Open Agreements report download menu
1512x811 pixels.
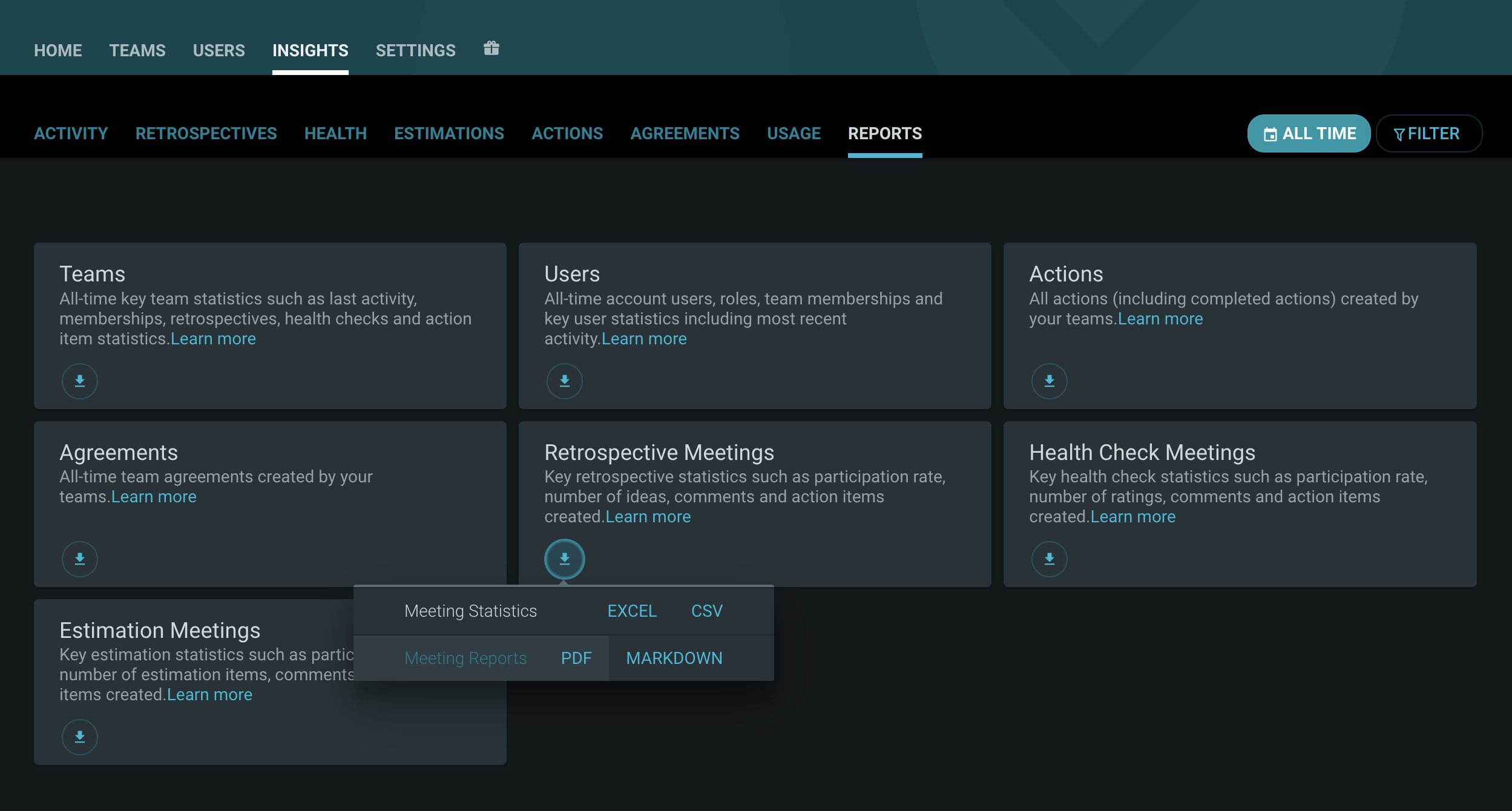[80, 559]
